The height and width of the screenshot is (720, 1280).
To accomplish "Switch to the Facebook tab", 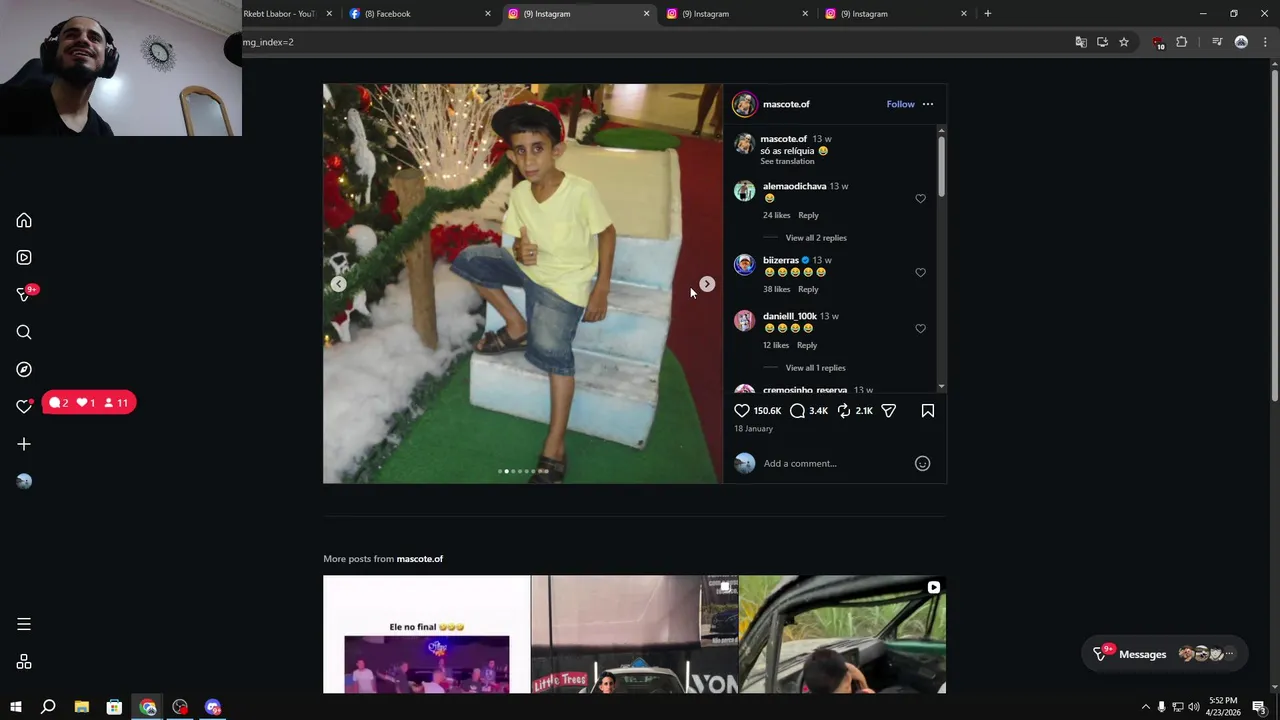I will pos(421,14).
